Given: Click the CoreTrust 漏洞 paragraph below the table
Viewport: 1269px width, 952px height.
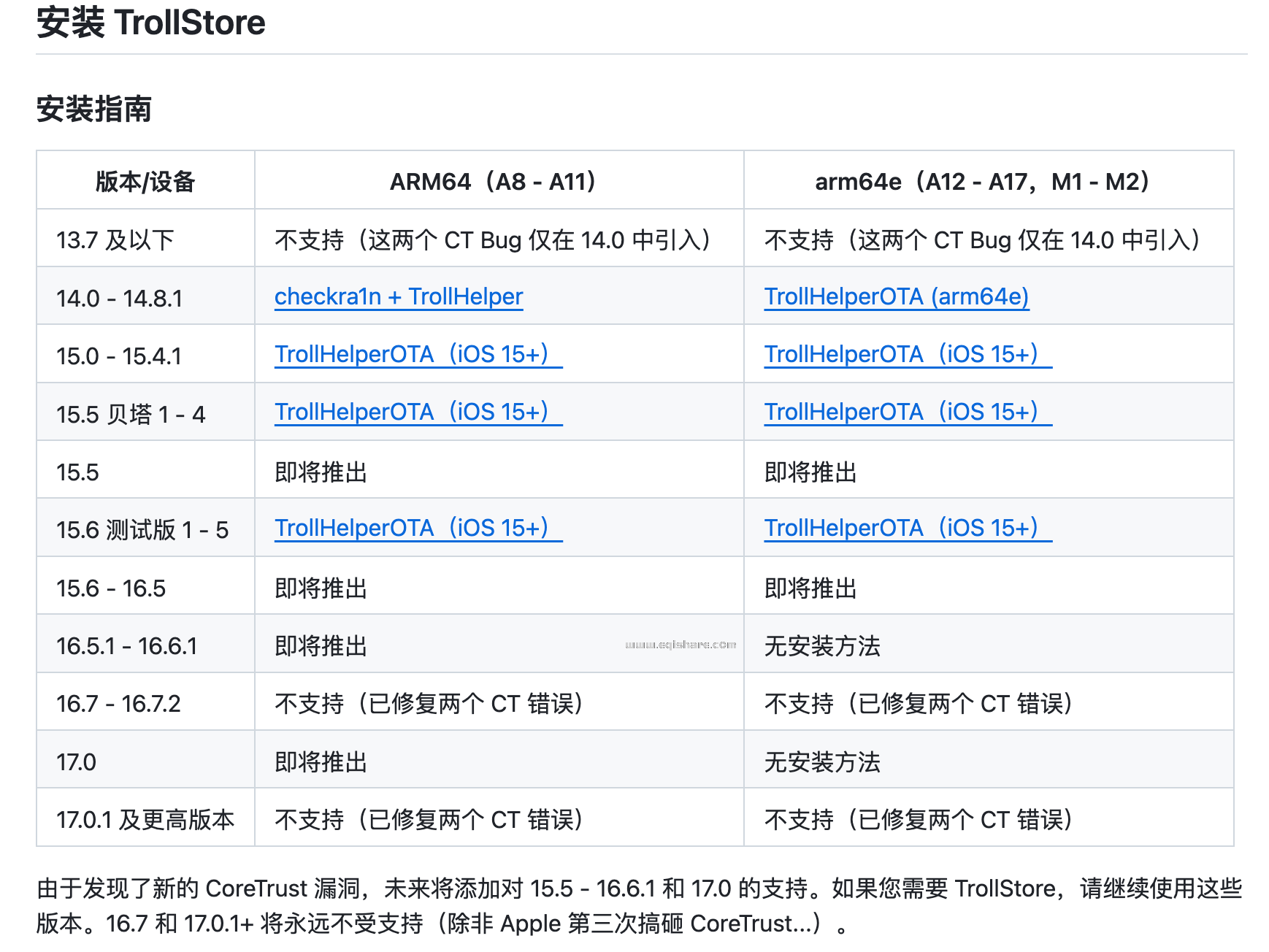Looking at the screenshot, I should pos(639,905).
